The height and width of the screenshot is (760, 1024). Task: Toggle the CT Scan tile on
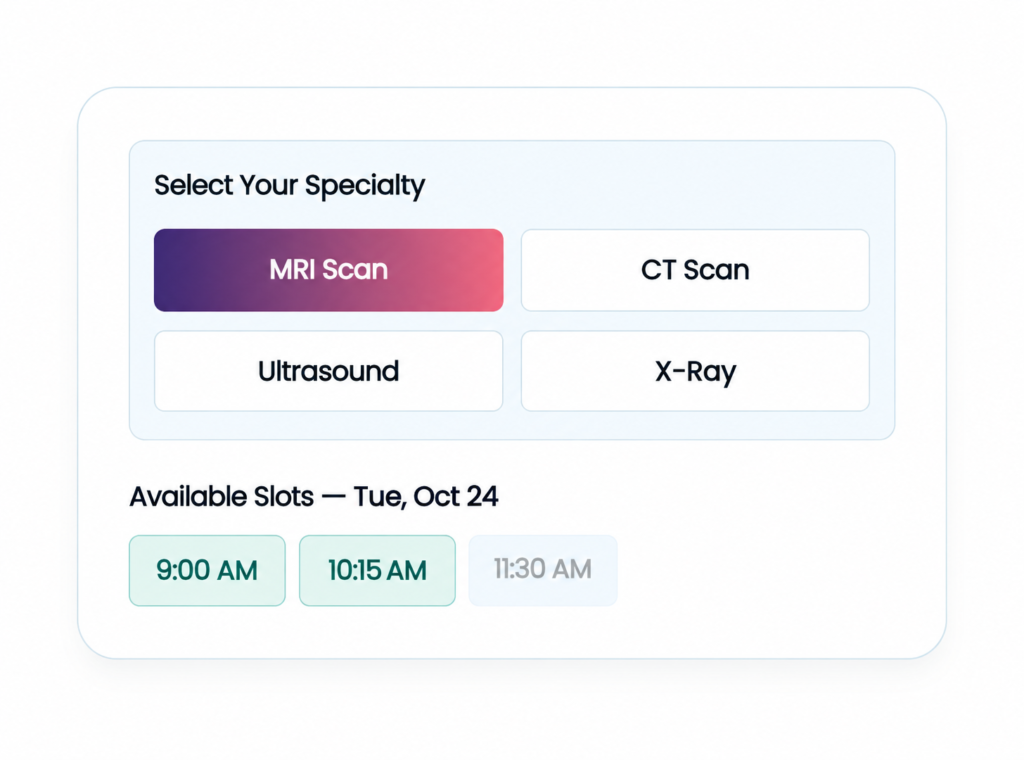click(695, 270)
